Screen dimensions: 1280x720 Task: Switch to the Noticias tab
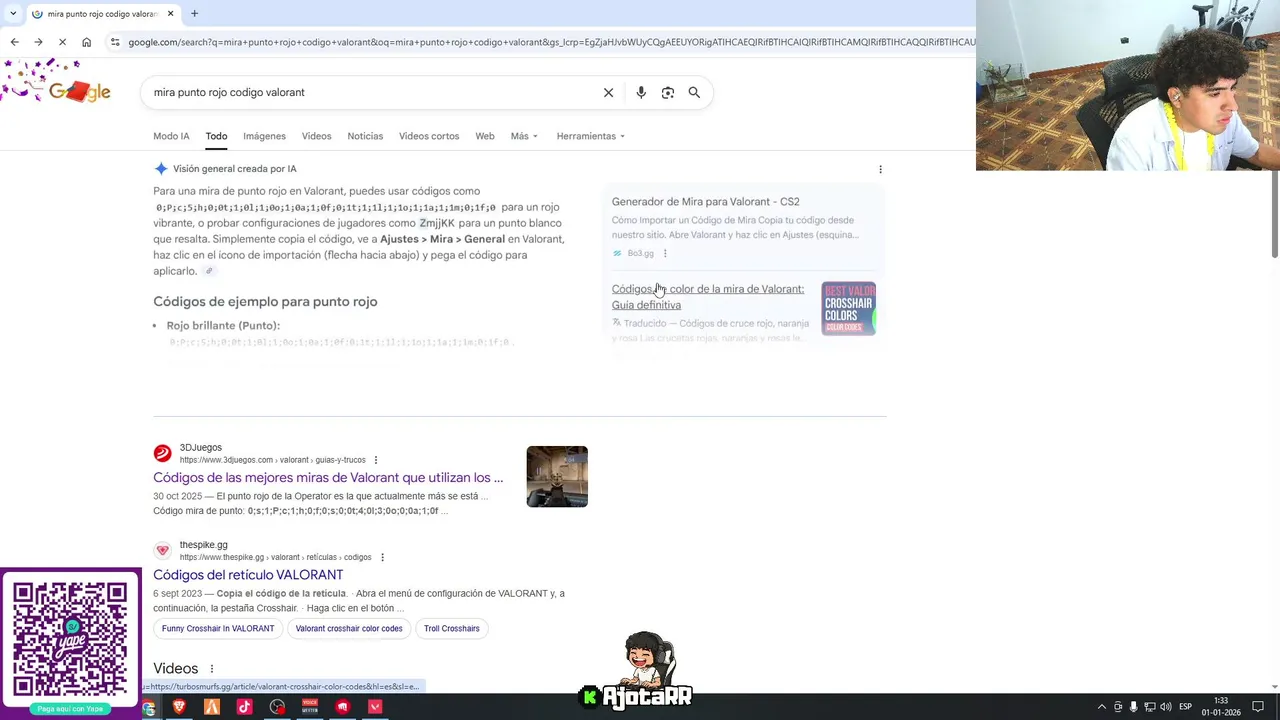365,136
